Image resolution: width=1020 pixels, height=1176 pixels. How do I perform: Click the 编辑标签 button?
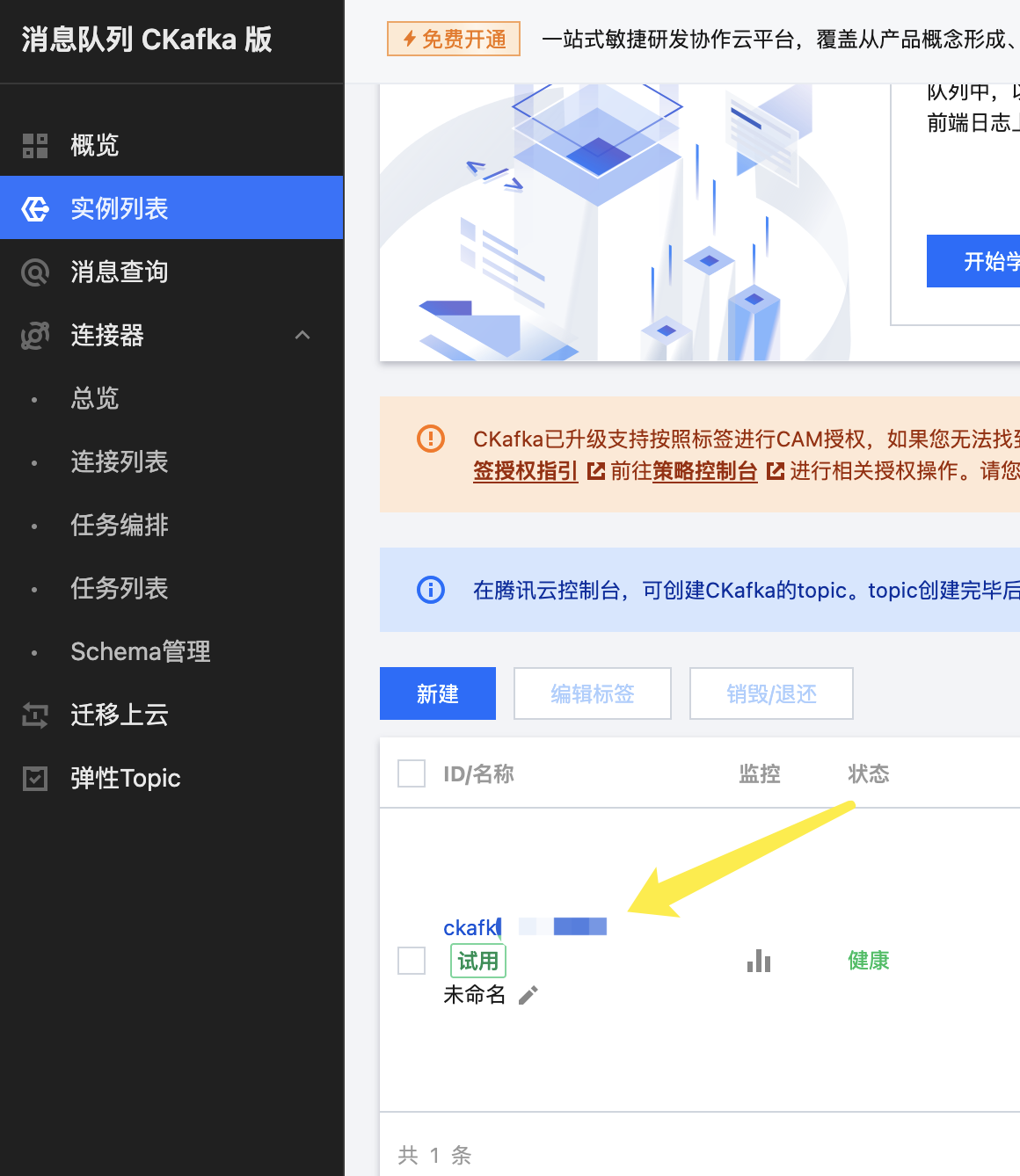pyautogui.click(x=593, y=693)
